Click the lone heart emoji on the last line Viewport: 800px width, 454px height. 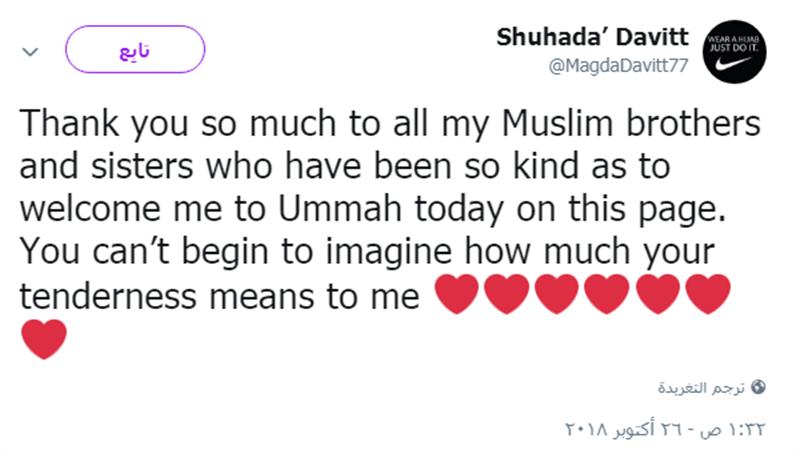point(44,339)
